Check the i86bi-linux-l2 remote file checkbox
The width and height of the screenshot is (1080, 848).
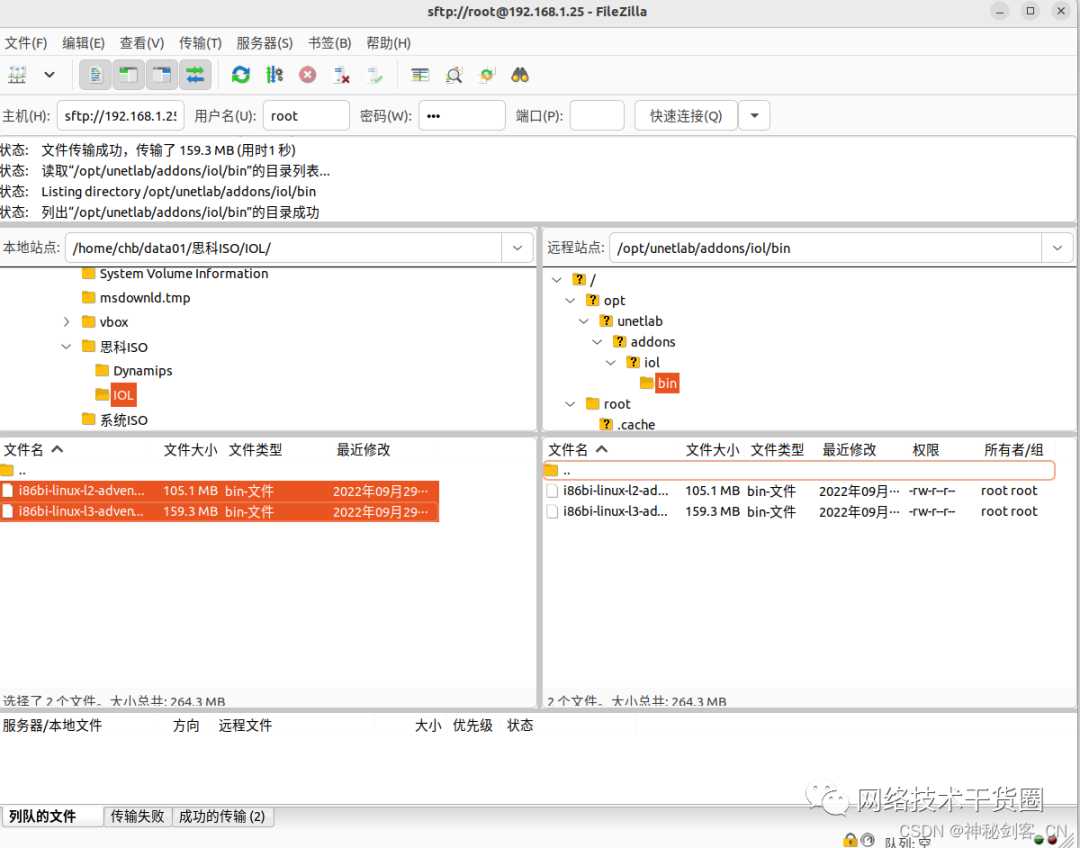552,491
